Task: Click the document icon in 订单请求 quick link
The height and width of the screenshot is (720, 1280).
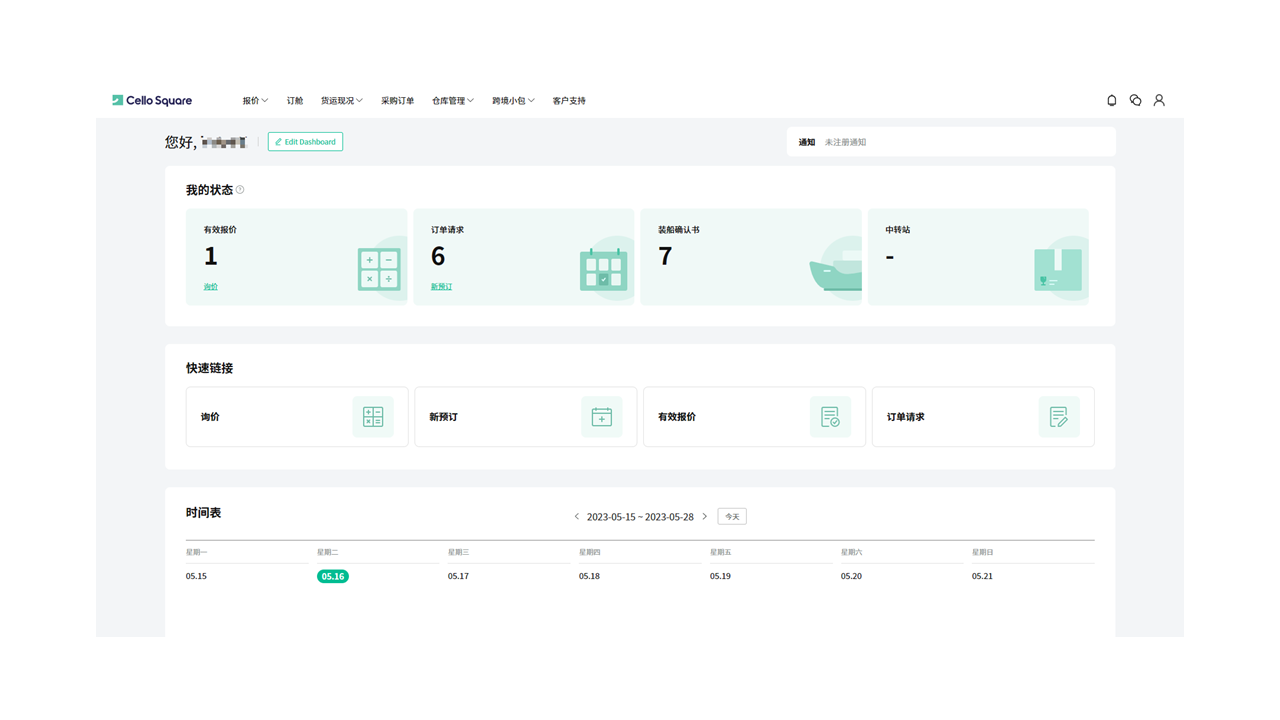Action: (1058, 416)
